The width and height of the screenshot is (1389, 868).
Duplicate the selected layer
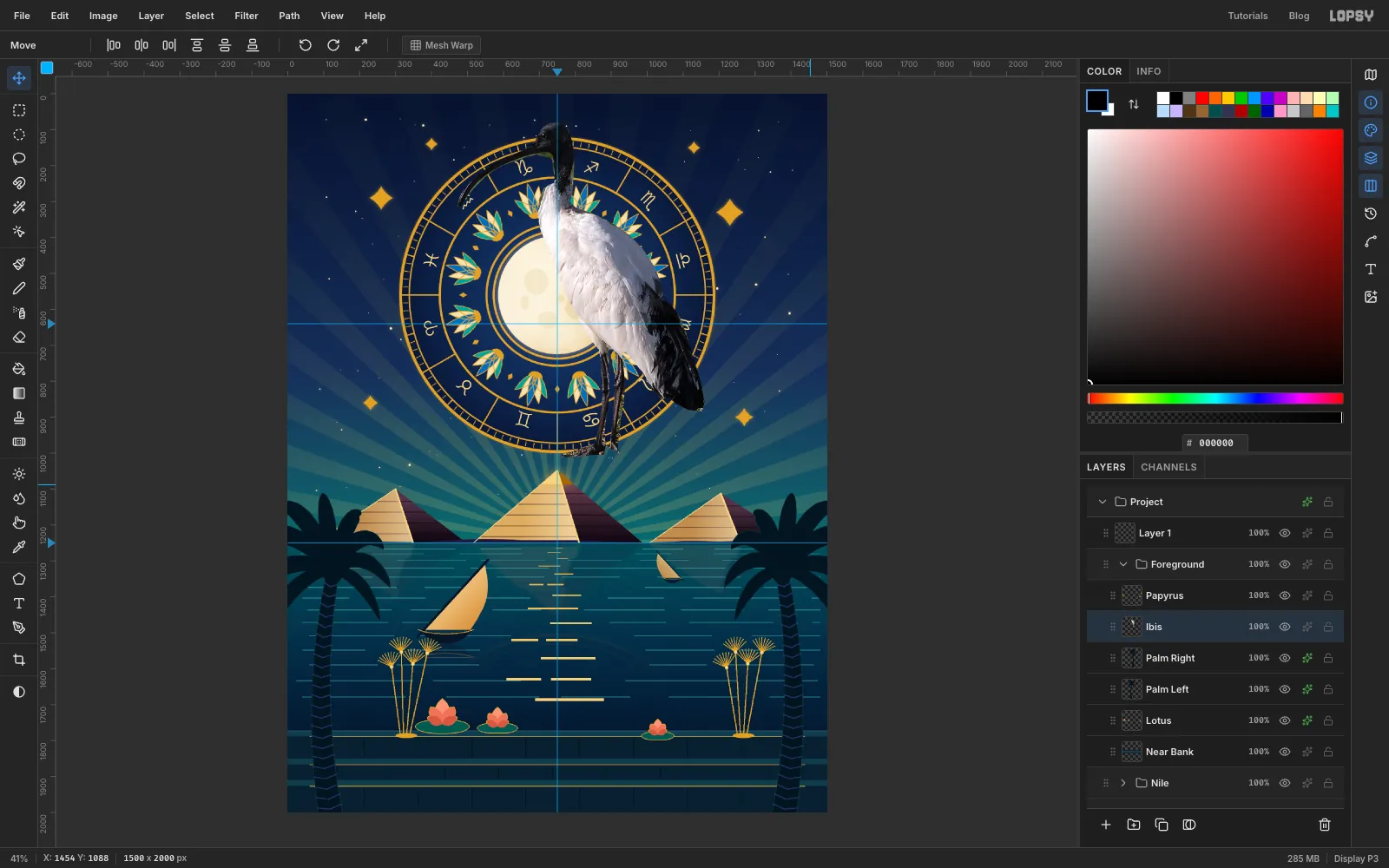1162,825
